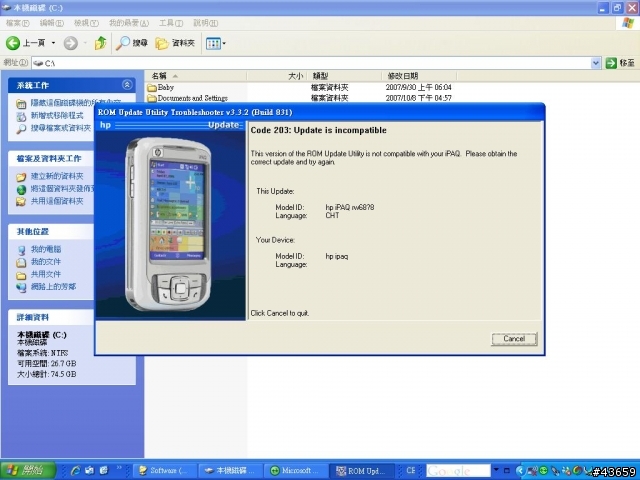Screen dimensions: 640x480
Task: Click the share folder sidebar icon
Action: coord(21,202)
